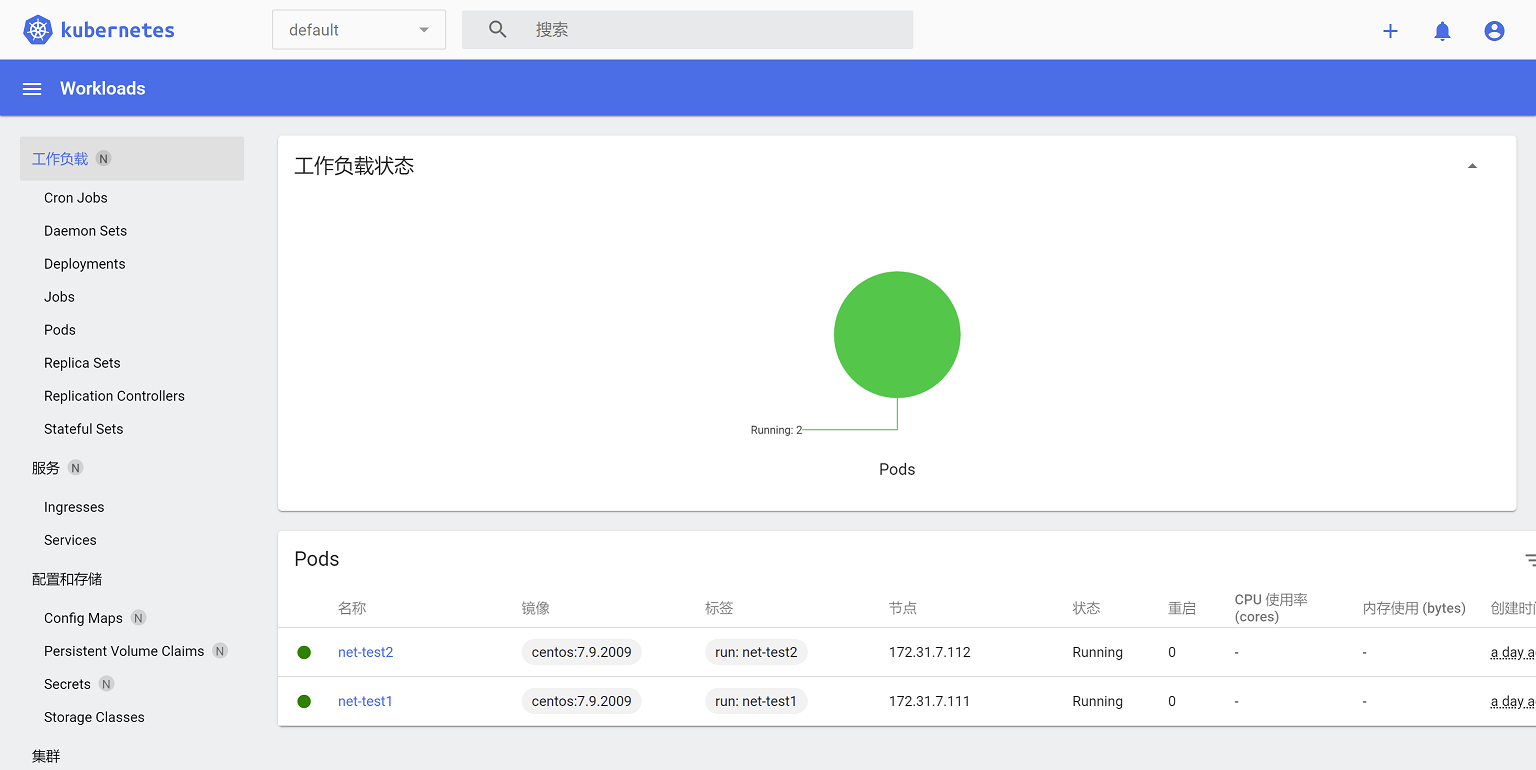Viewport: 1536px width, 770px height.
Task: Select Deployments in the sidebar
Action: (x=85, y=264)
